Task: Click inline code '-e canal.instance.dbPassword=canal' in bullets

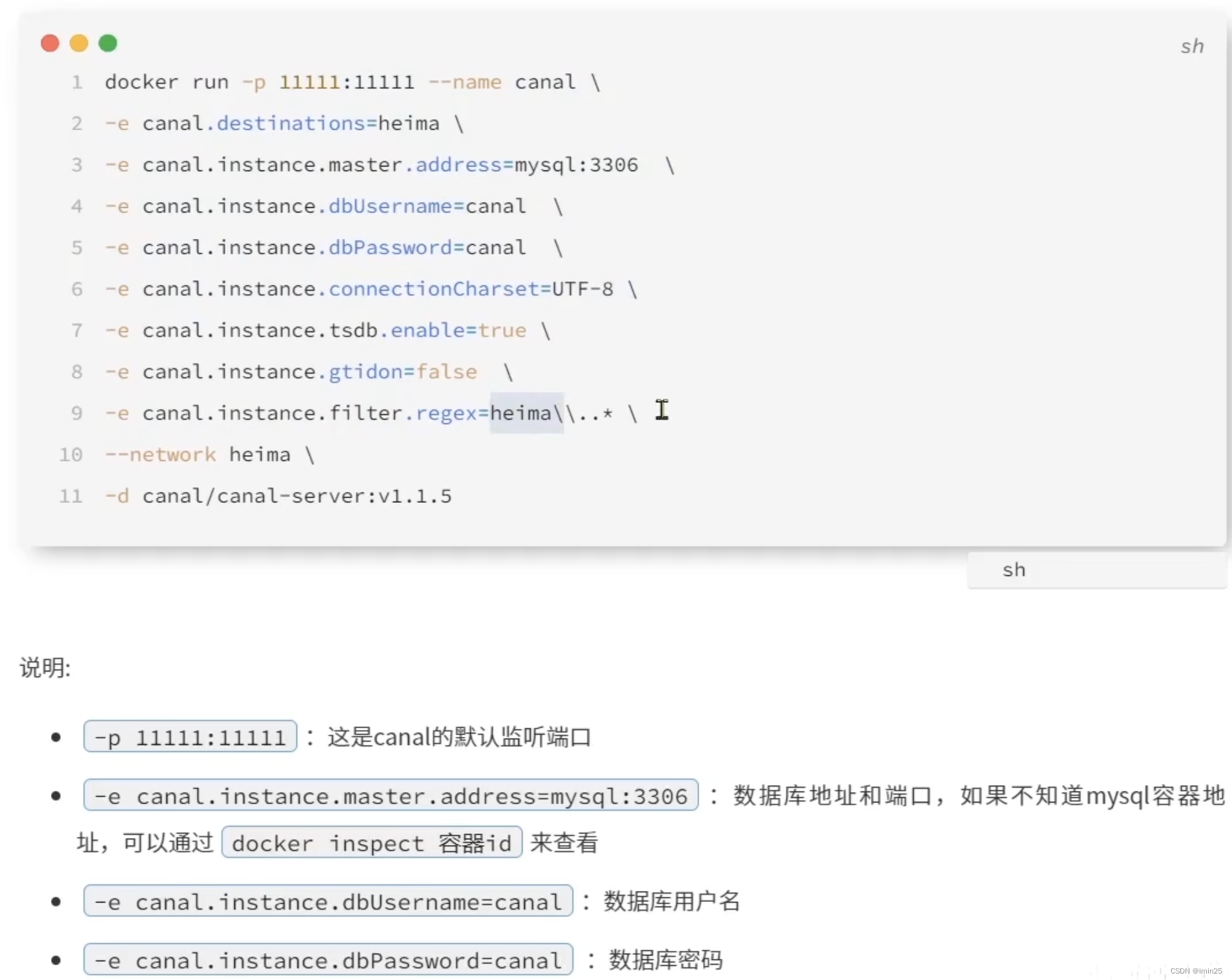Action: [x=328, y=960]
